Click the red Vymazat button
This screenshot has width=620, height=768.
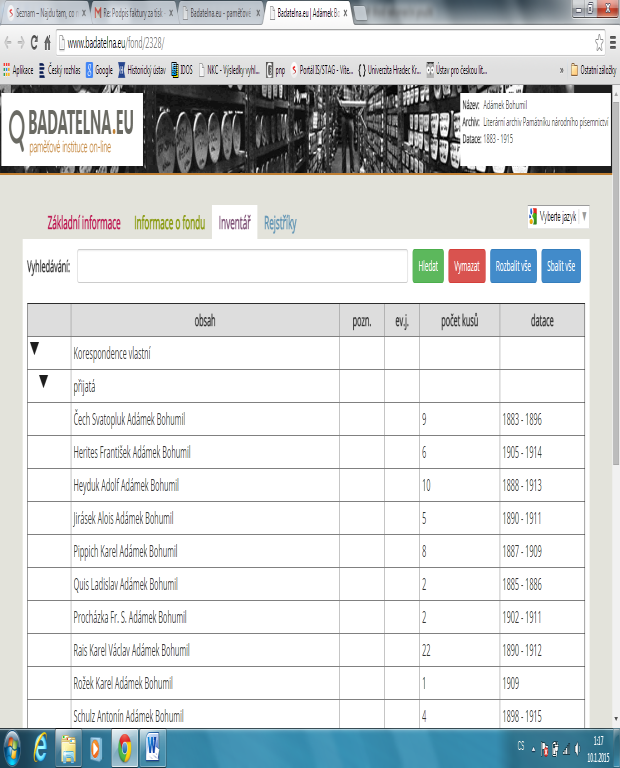pos(467,266)
